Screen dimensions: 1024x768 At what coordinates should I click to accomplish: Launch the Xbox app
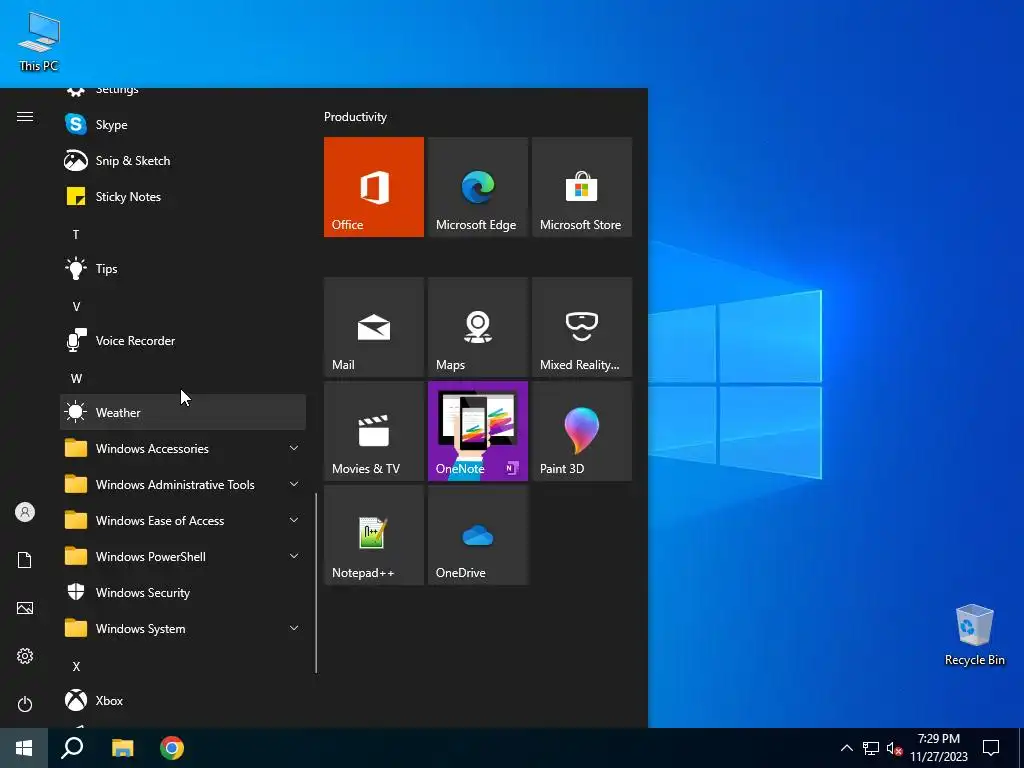pos(183,700)
